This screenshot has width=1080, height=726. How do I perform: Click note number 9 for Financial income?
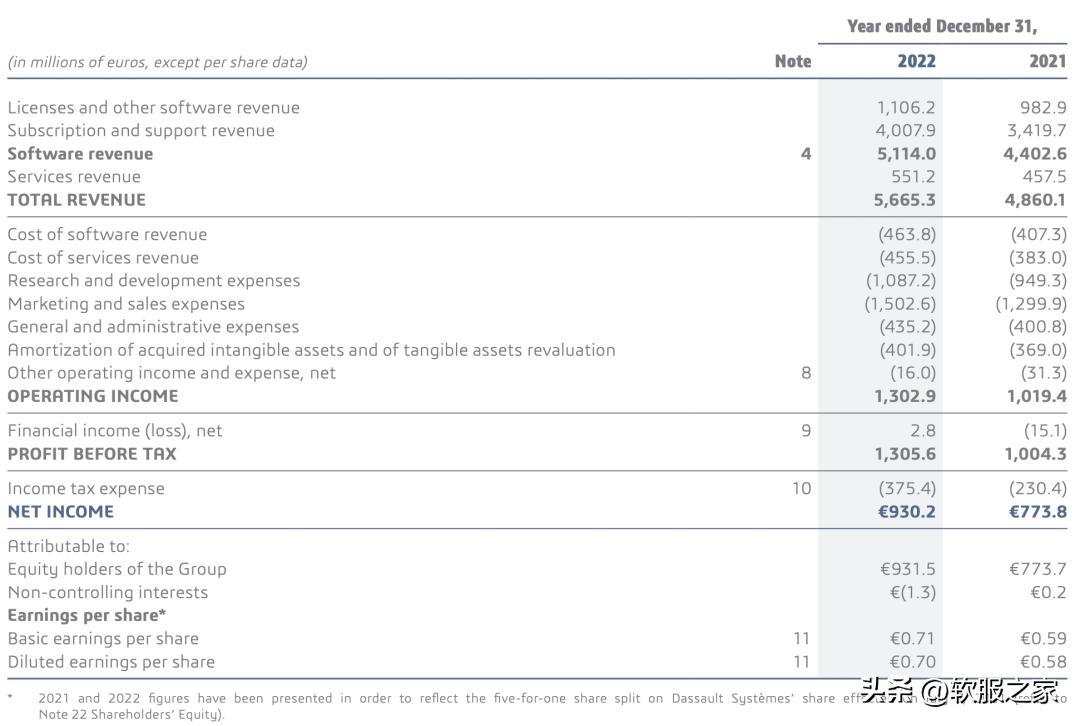point(805,430)
